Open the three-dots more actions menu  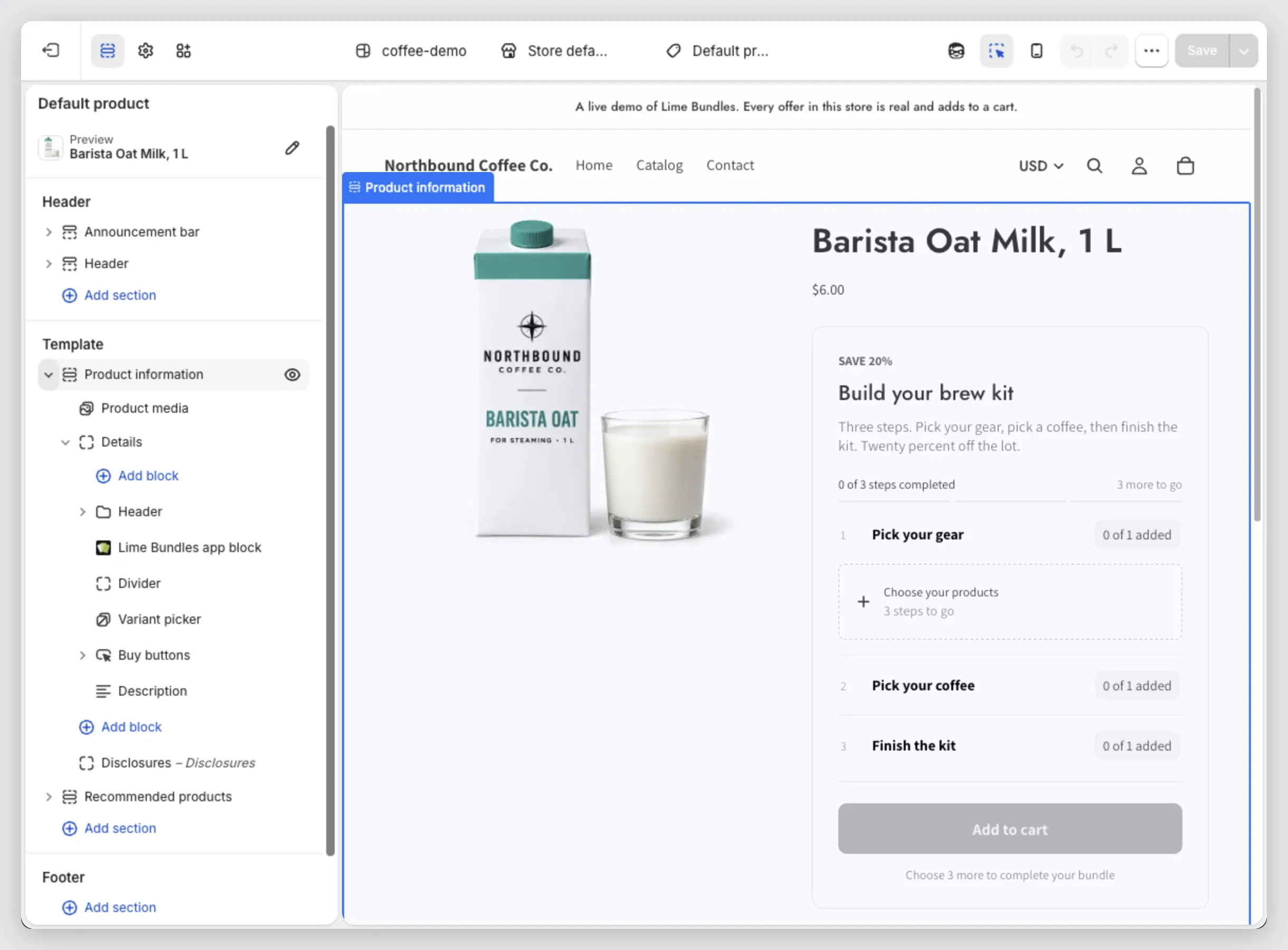click(1151, 51)
